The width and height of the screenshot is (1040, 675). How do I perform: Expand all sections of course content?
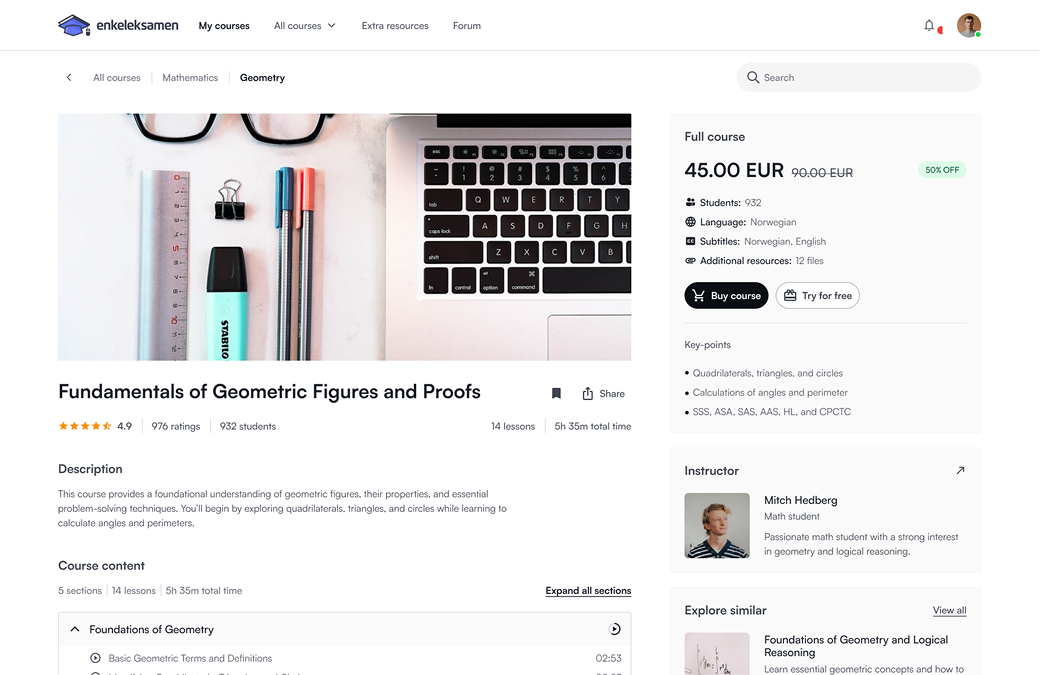pos(588,591)
